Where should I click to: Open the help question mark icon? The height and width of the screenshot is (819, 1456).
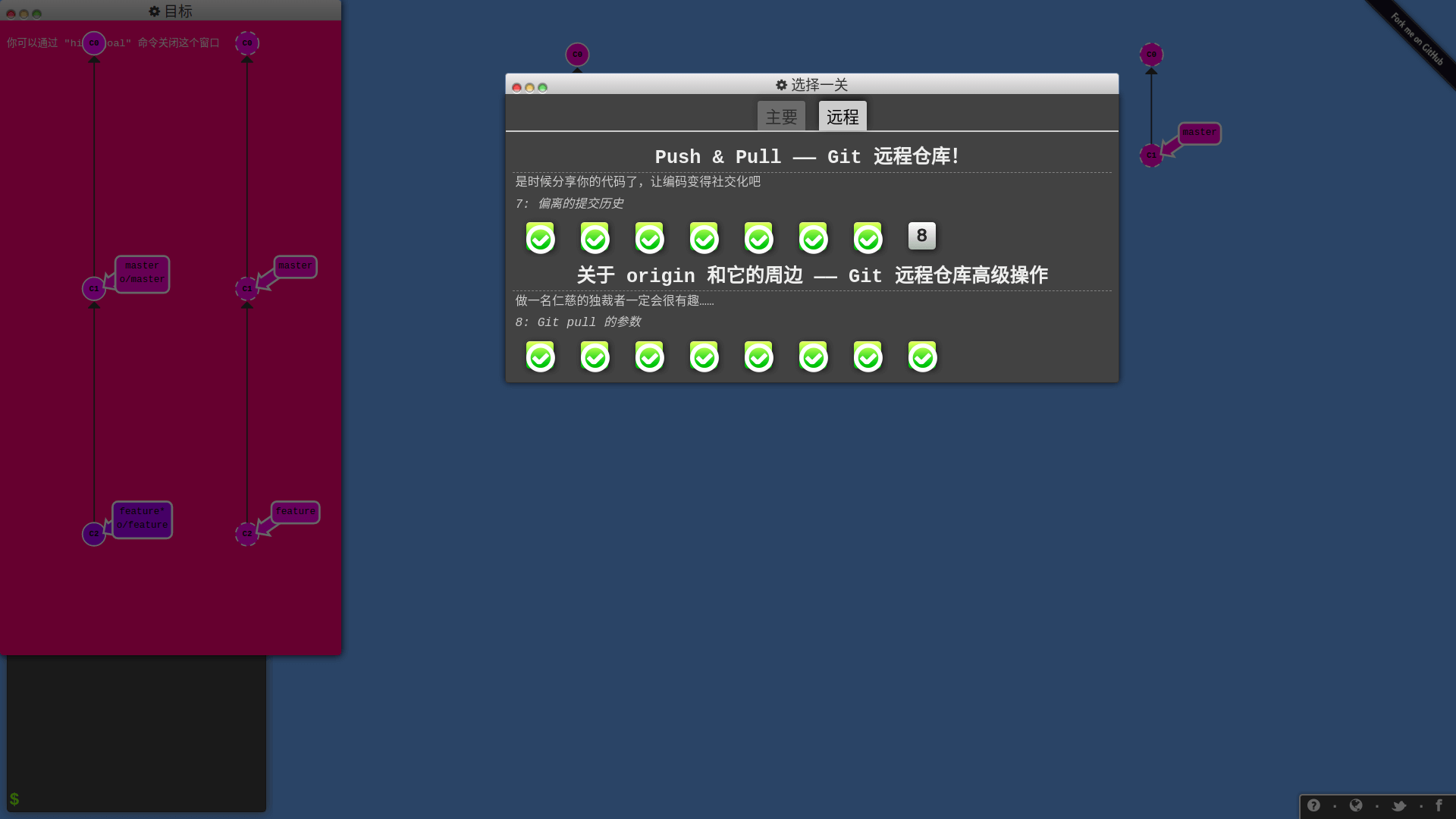[1313, 805]
